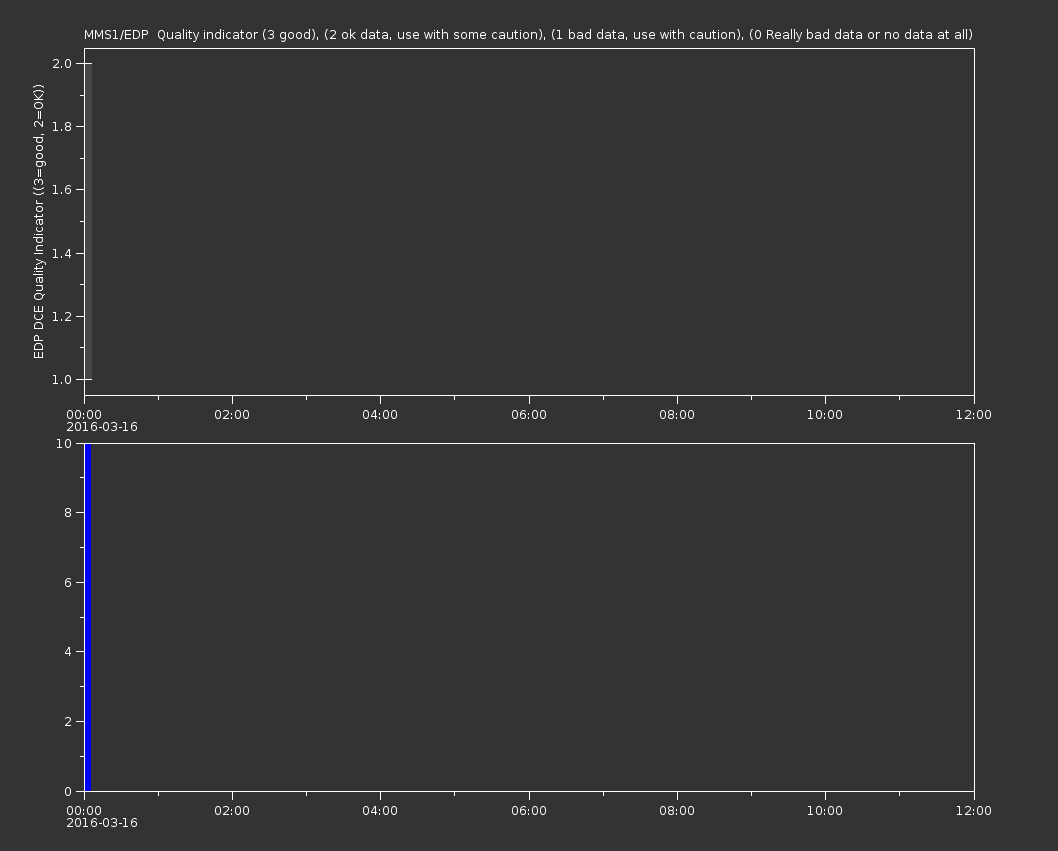Pick the 02:00 time label under the quality indicator plot
Viewport: 1058px width, 851px height.
(x=232, y=414)
